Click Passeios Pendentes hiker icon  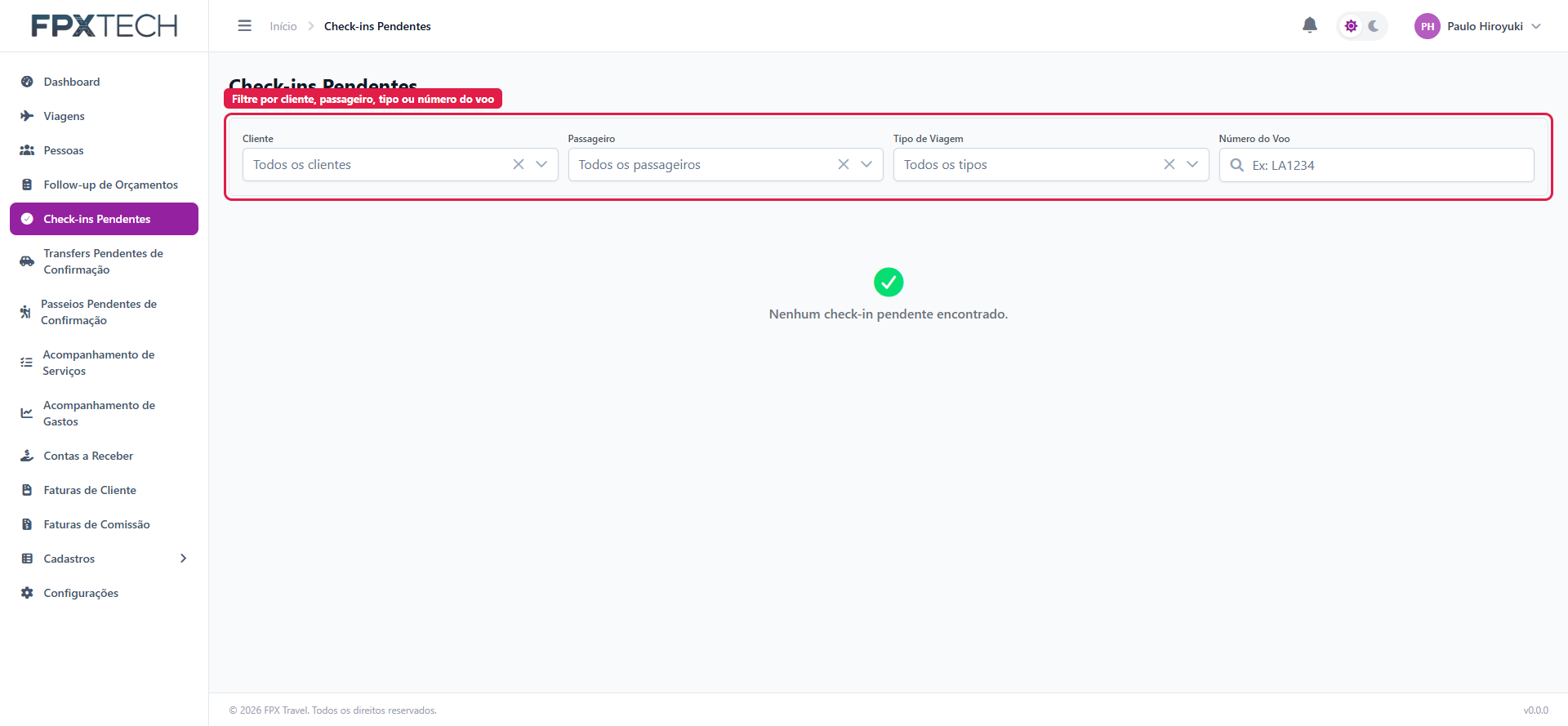click(x=25, y=312)
